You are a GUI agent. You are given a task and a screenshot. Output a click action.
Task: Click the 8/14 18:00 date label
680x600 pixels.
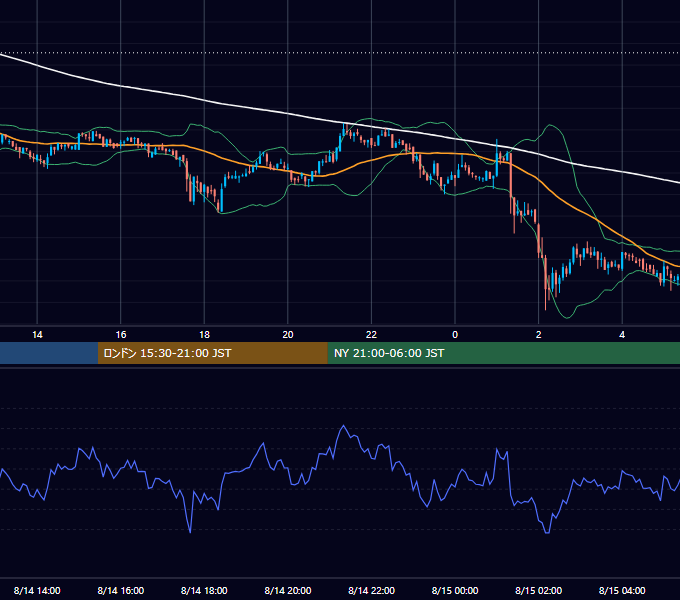pos(204,590)
